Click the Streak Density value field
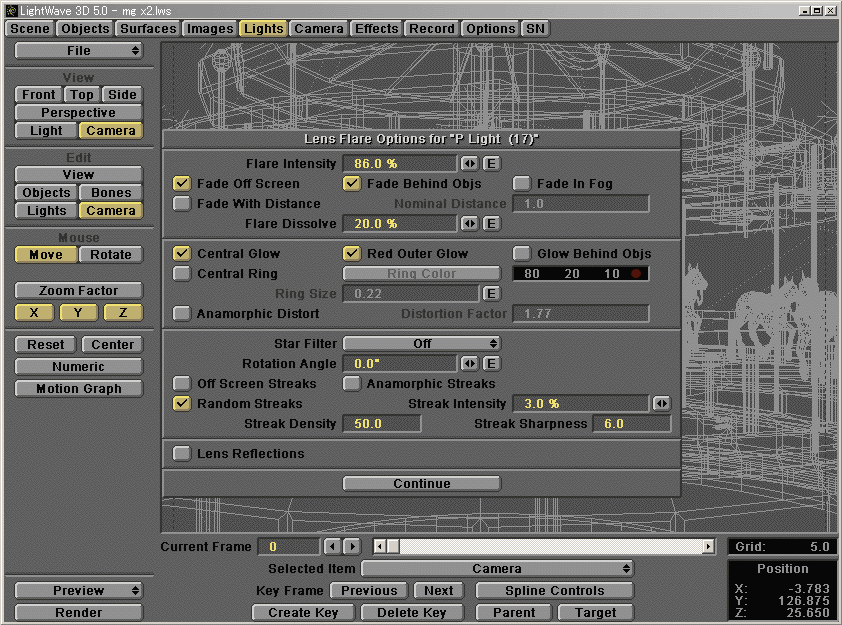Image resolution: width=842 pixels, height=625 pixels. [381, 423]
